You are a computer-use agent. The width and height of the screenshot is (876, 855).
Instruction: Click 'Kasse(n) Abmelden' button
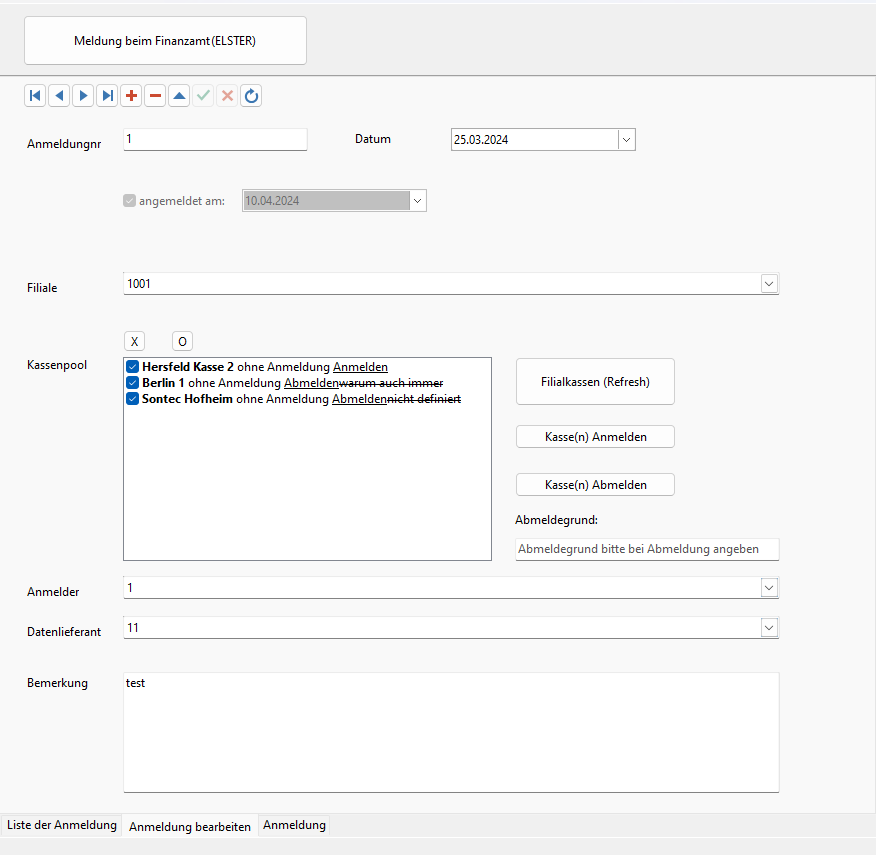point(596,485)
